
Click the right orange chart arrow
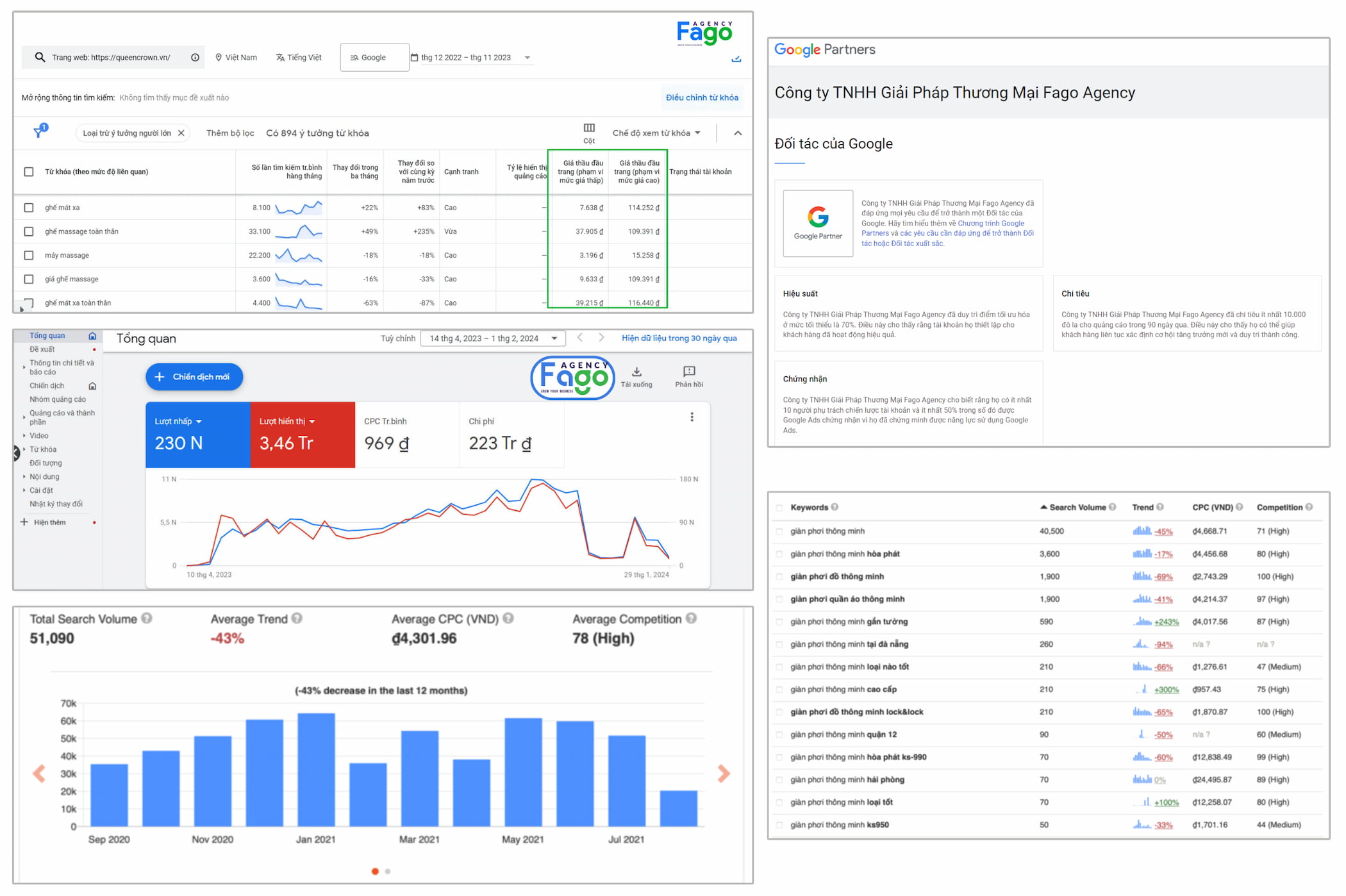click(724, 774)
